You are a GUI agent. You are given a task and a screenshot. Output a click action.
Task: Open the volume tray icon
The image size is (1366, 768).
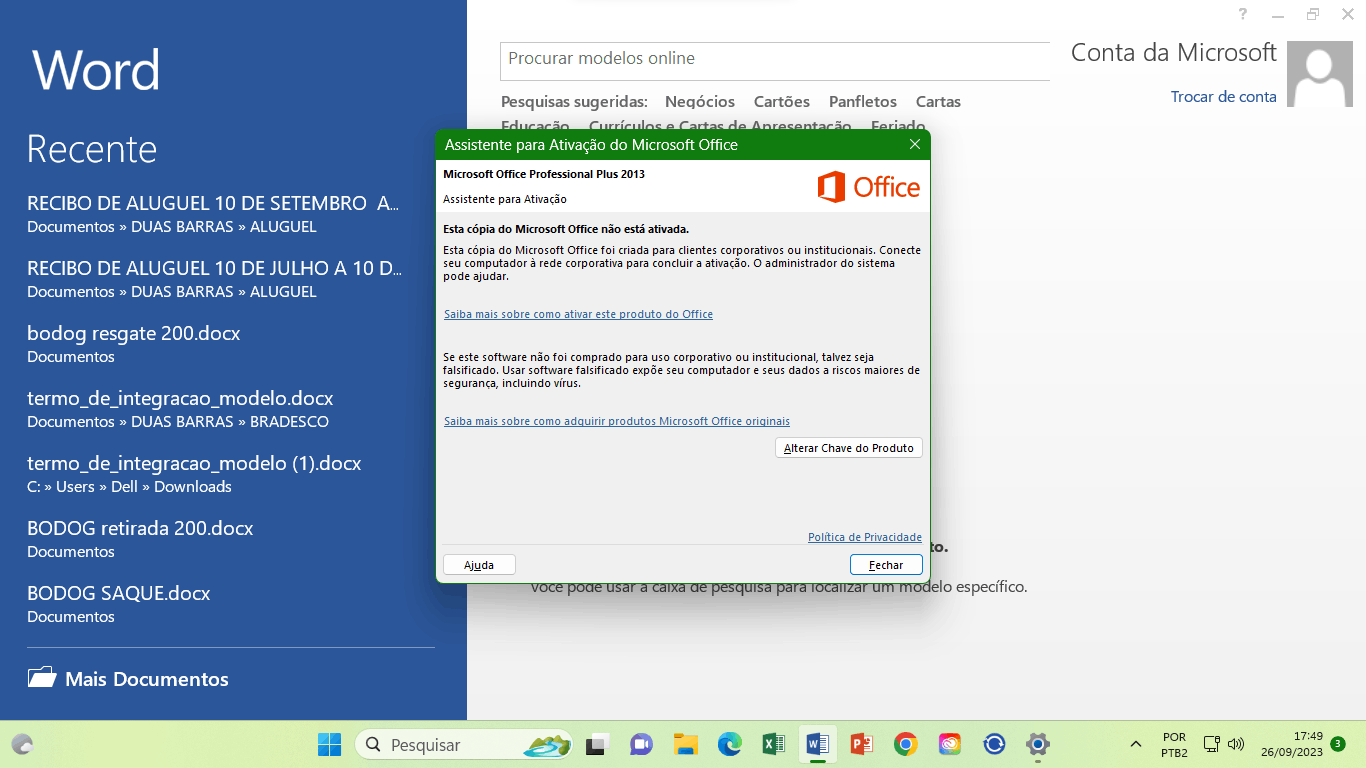point(1236,744)
